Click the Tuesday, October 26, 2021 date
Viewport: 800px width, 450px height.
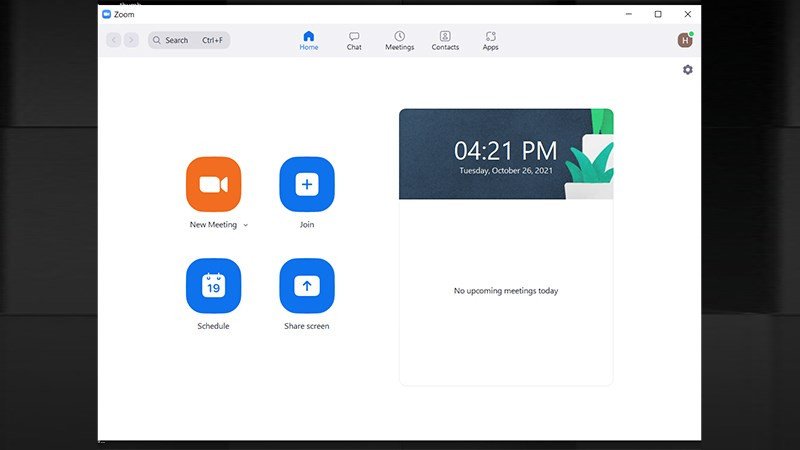click(x=506, y=170)
